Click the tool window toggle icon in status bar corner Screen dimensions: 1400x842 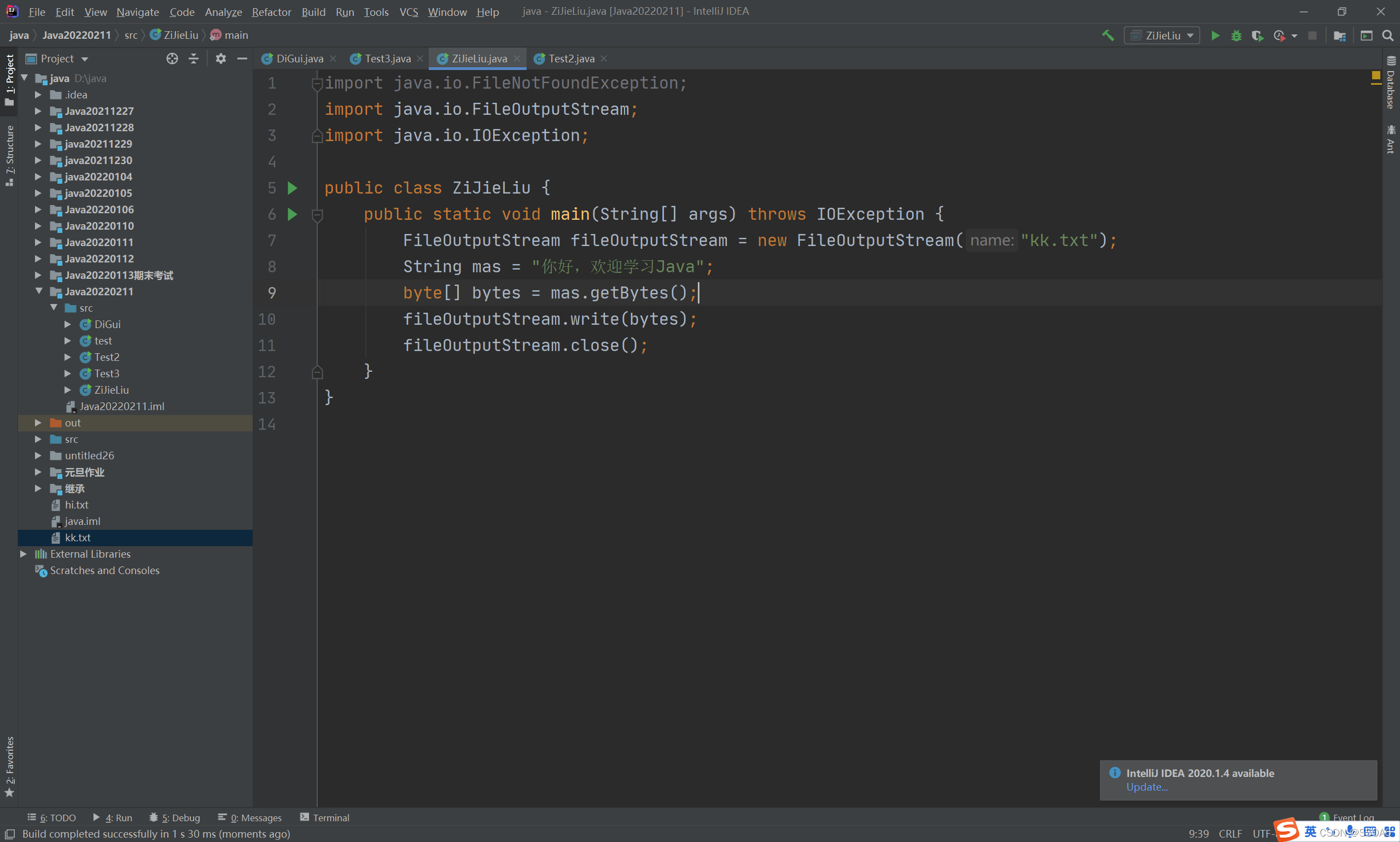click(x=10, y=834)
